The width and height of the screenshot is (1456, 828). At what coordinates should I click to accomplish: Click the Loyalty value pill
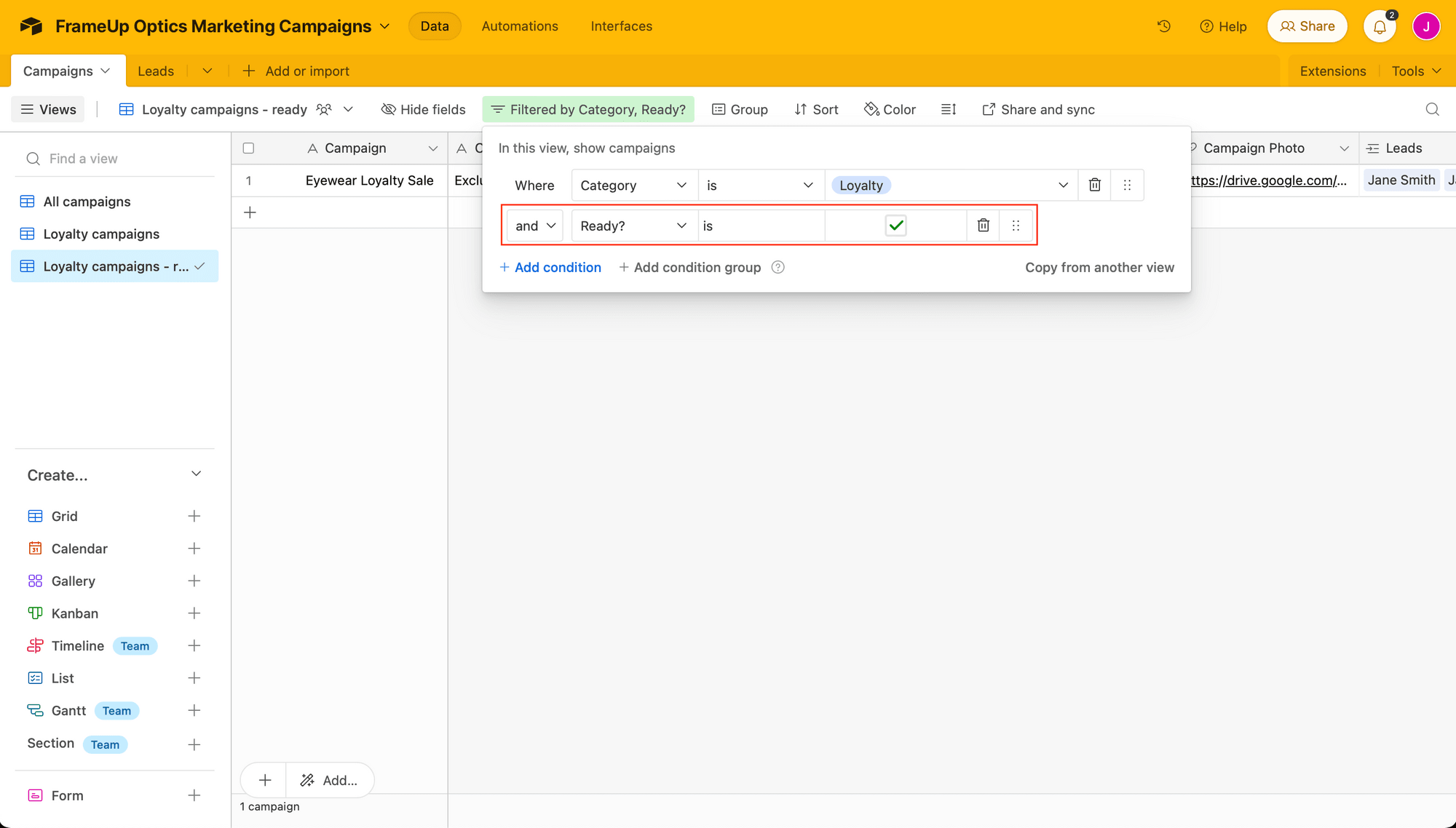(x=860, y=186)
